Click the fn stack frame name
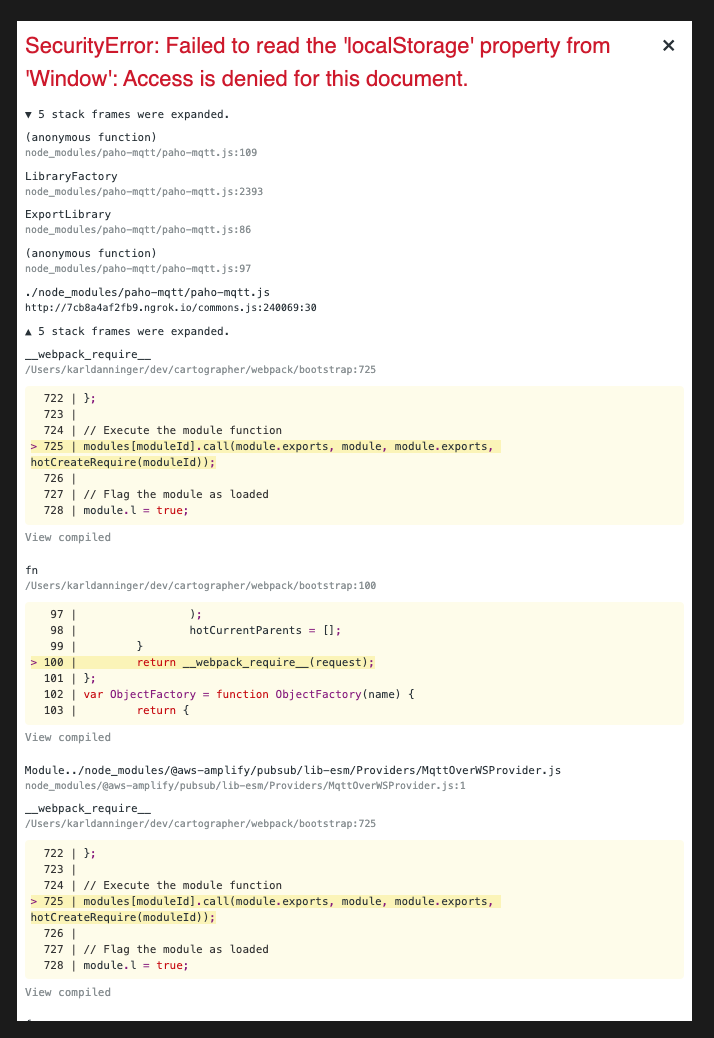Image resolution: width=714 pixels, height=1038 pixels. pos(31,571)
